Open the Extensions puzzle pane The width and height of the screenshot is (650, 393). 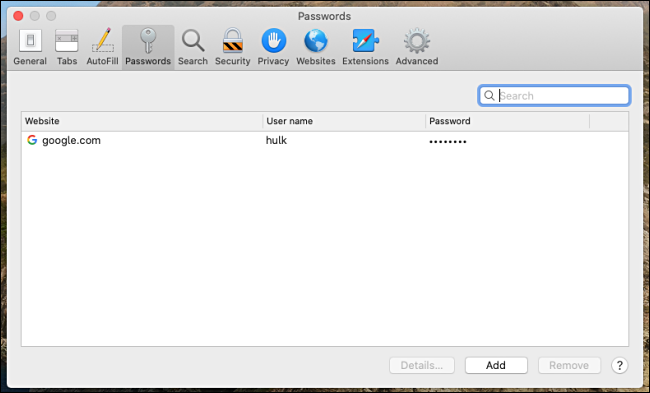coord(365,47)
